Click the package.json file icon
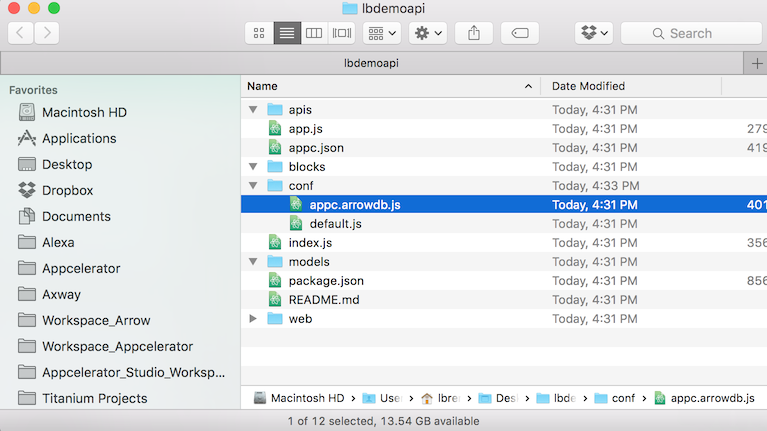 [x=275, y=281]
